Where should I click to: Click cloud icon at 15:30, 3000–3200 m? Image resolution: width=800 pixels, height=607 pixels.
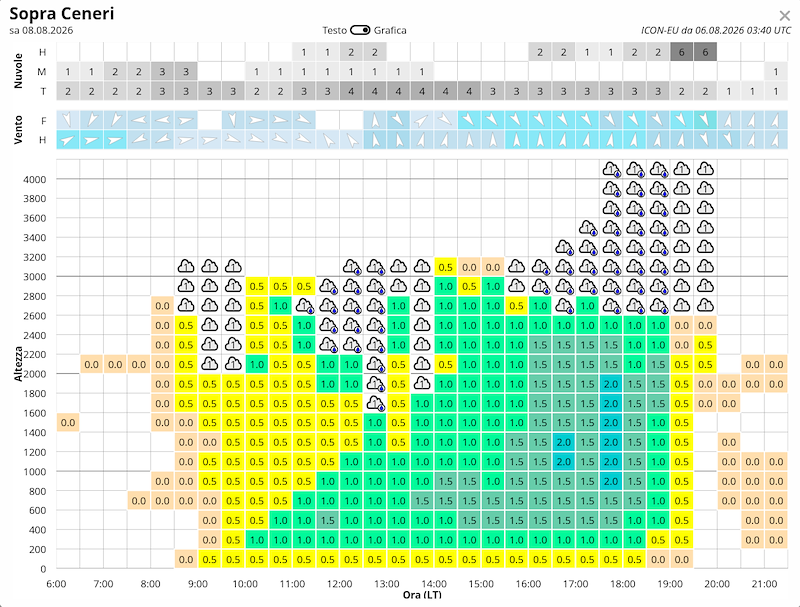click(x=516, y=267)
